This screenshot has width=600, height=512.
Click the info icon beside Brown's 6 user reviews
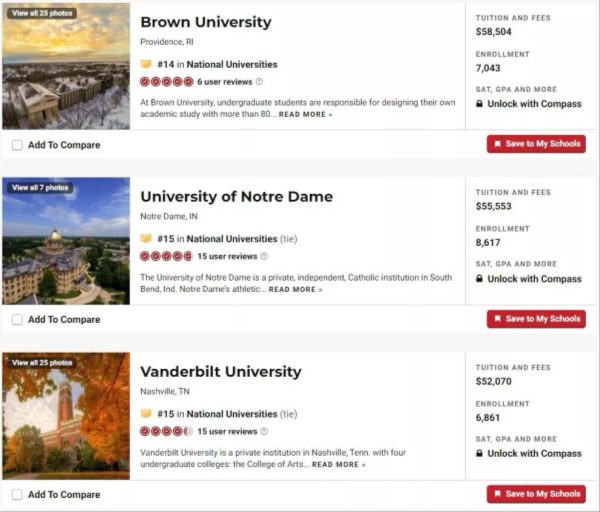(259, 82)
